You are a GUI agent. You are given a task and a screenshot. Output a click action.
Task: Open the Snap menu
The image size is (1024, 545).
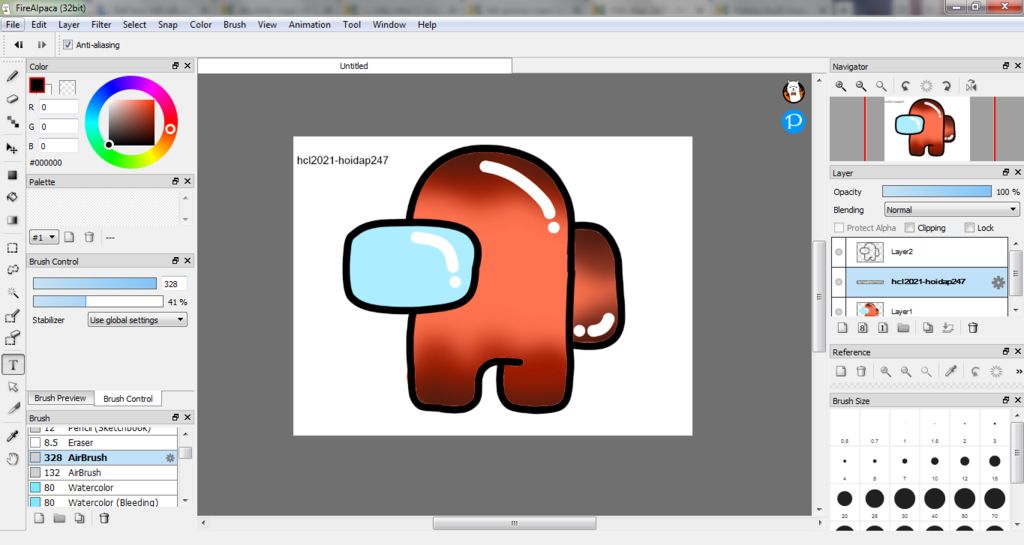[167, 25]
